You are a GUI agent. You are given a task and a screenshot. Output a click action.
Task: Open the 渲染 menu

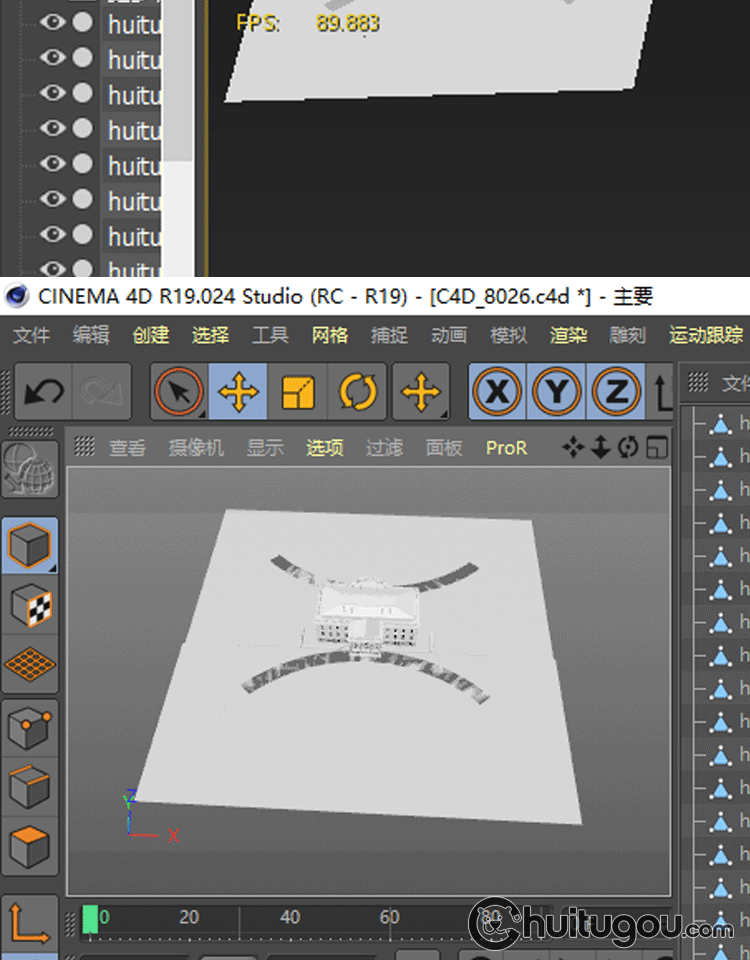coord(568,335)
